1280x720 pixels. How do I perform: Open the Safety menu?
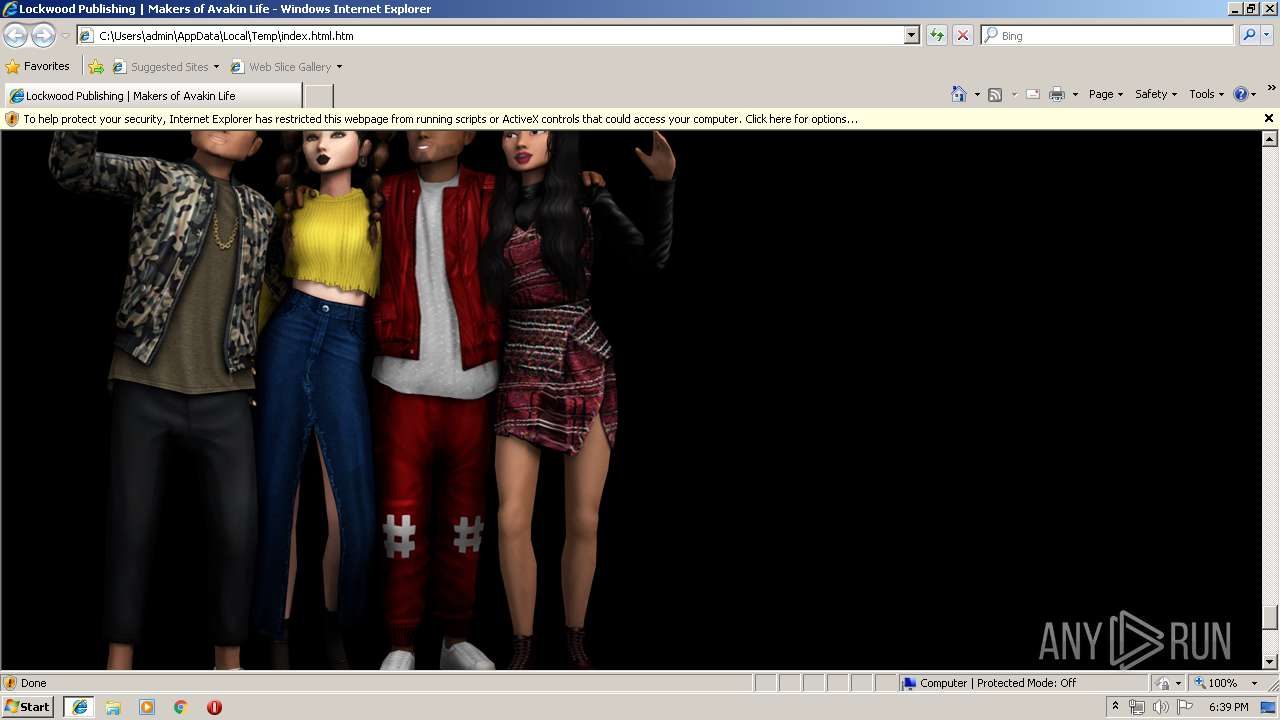[1156, 94]
